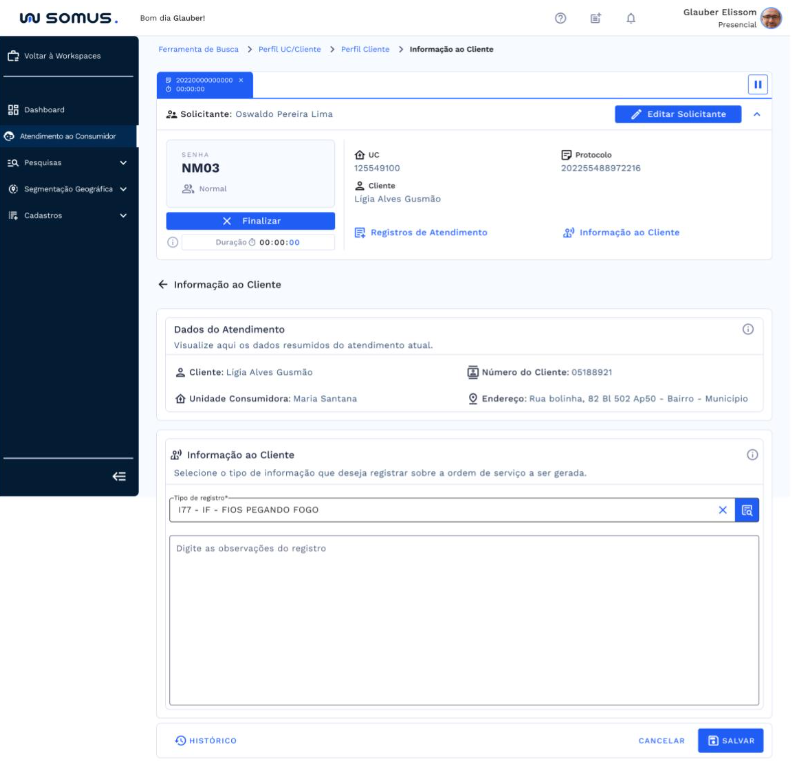
Task: Open Dashboard from sidebar
Action: tap(44, 110)
